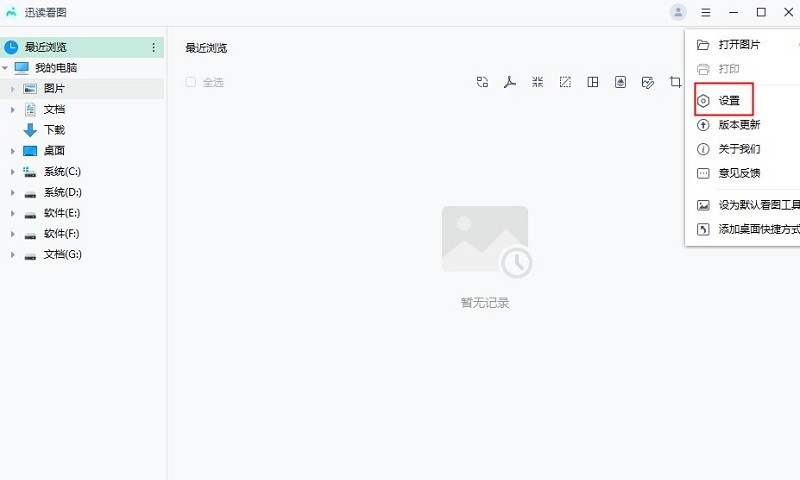Click the crop tool icon
Viewport: 800px width, 480px height.
pyautogui.click(x=675, y=82)
